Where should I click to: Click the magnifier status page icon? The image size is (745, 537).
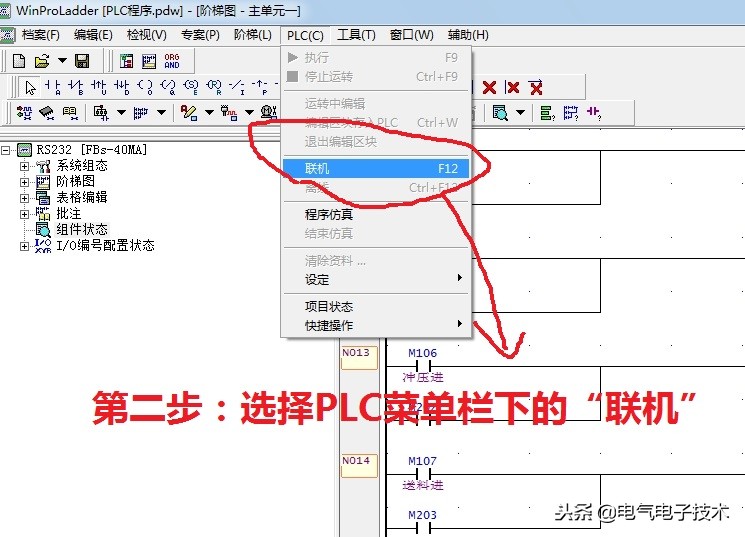(500, 113)
